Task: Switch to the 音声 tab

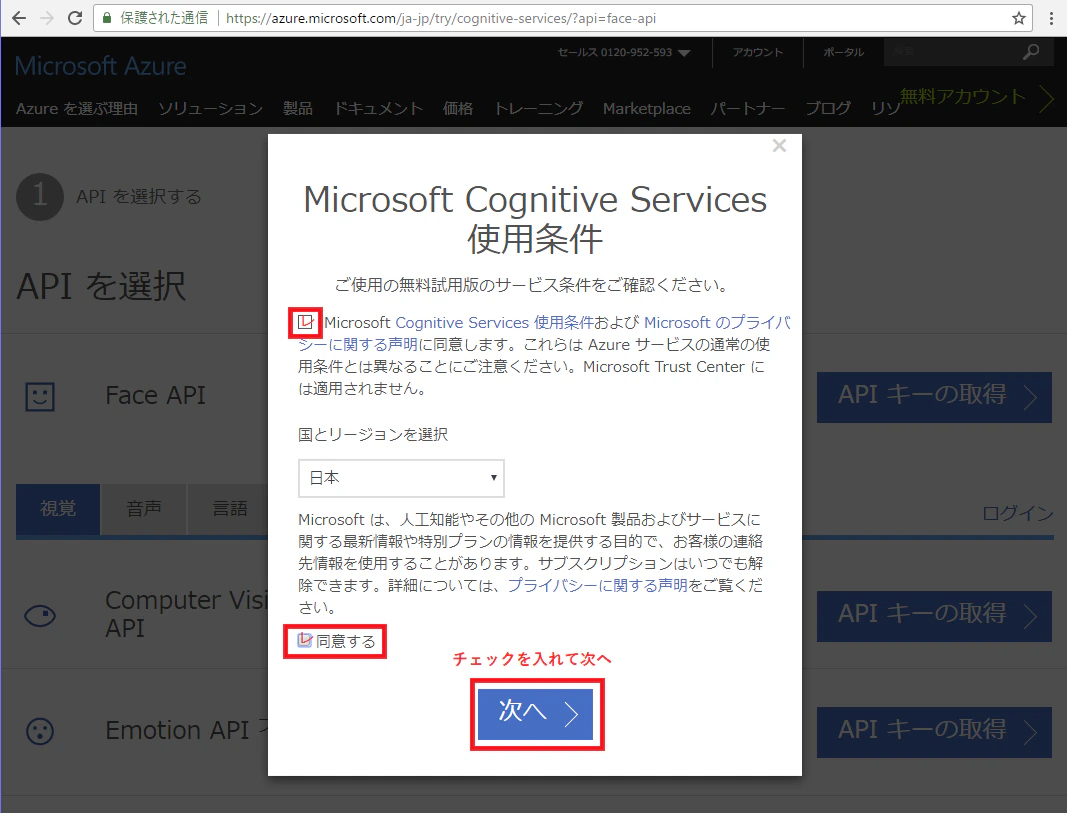Action: [144, 509]
